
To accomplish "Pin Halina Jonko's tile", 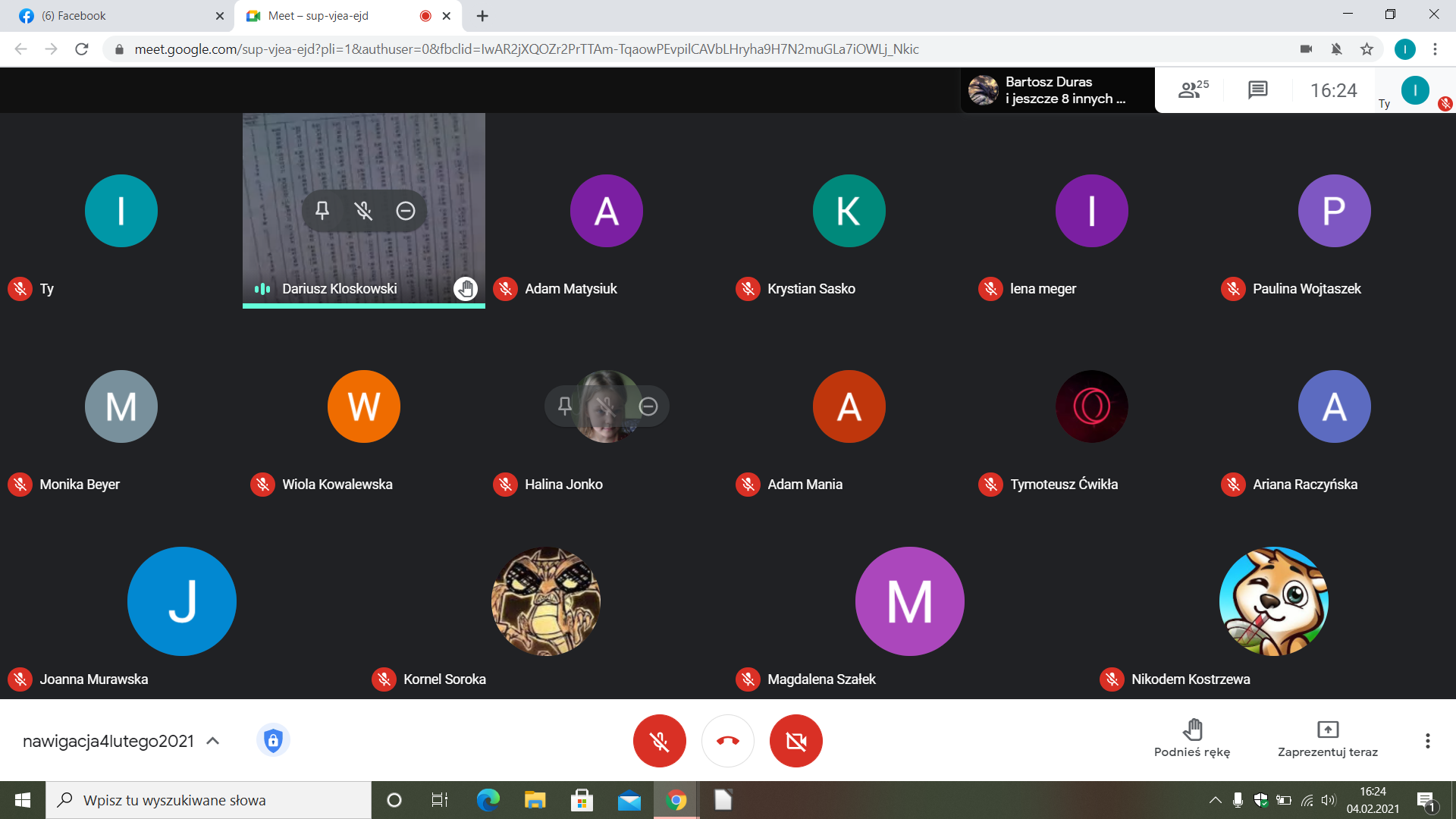I will pos(565,406).
